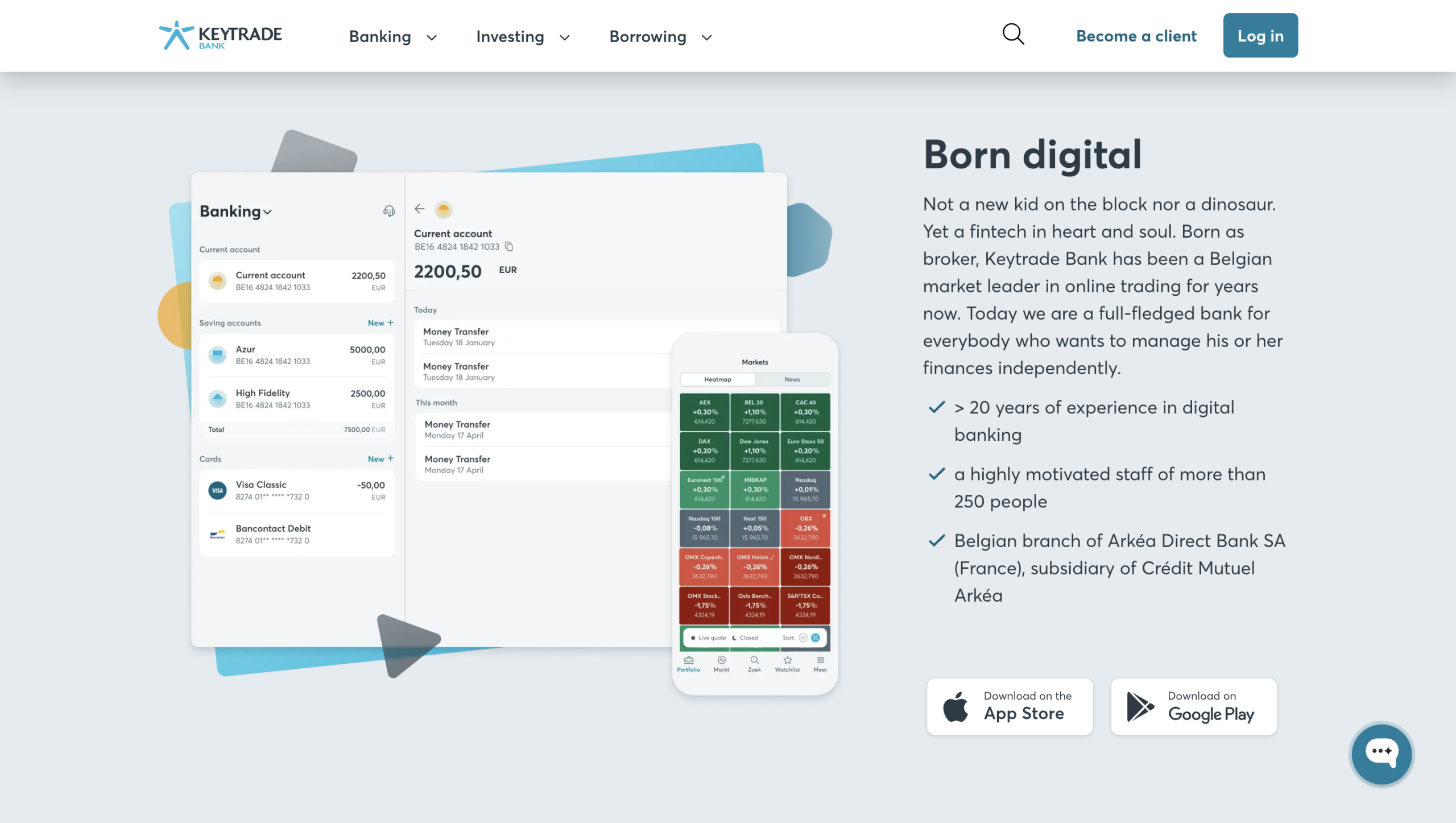Click New + next to Saving accounts

click(380, 322)
